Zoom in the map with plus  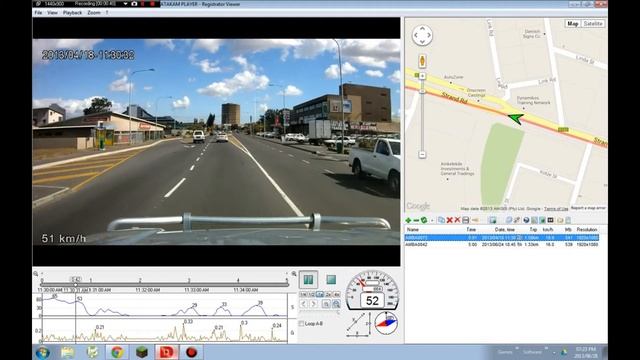click(x=422, y=76)
